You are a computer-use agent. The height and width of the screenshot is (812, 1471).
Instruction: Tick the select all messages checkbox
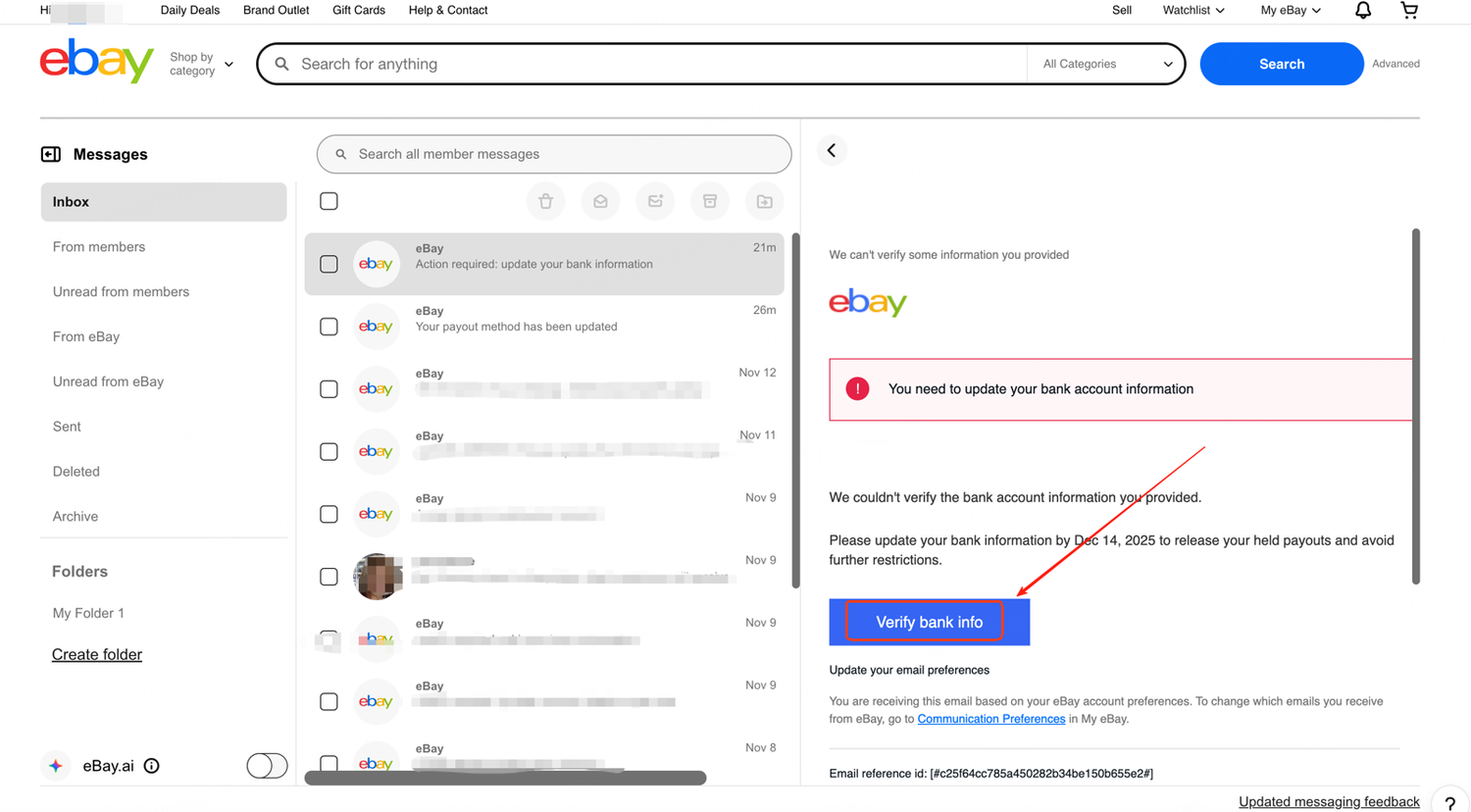pyautogui.click(x=329, y=201)
